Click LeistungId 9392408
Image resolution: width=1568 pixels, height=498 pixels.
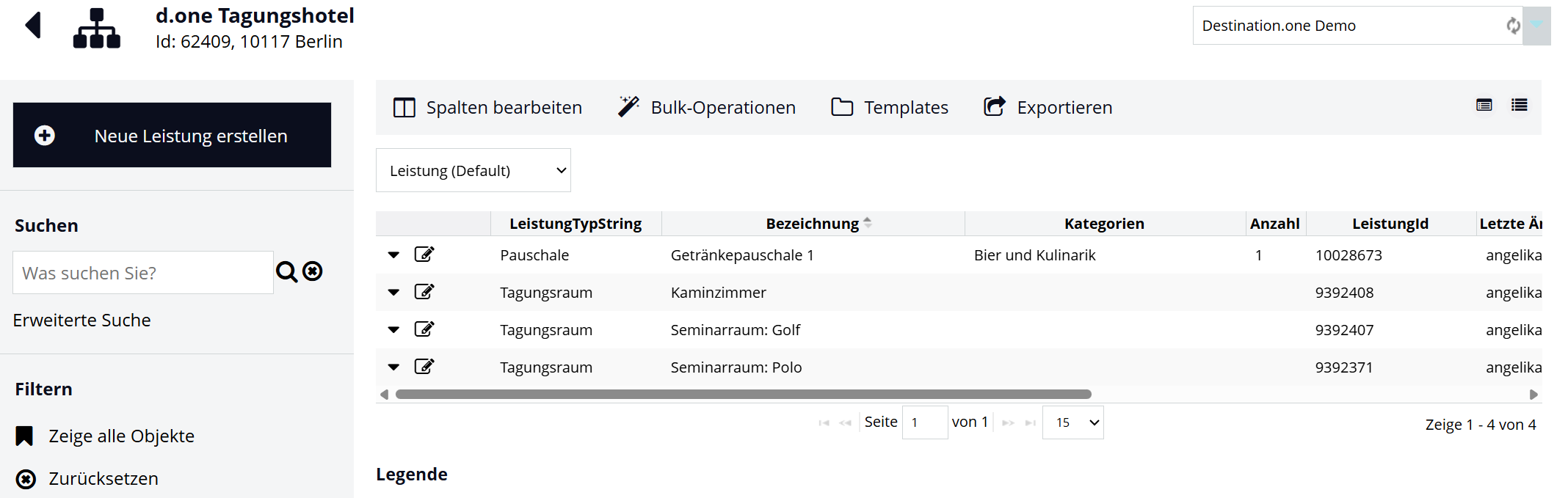(1344, 293)
